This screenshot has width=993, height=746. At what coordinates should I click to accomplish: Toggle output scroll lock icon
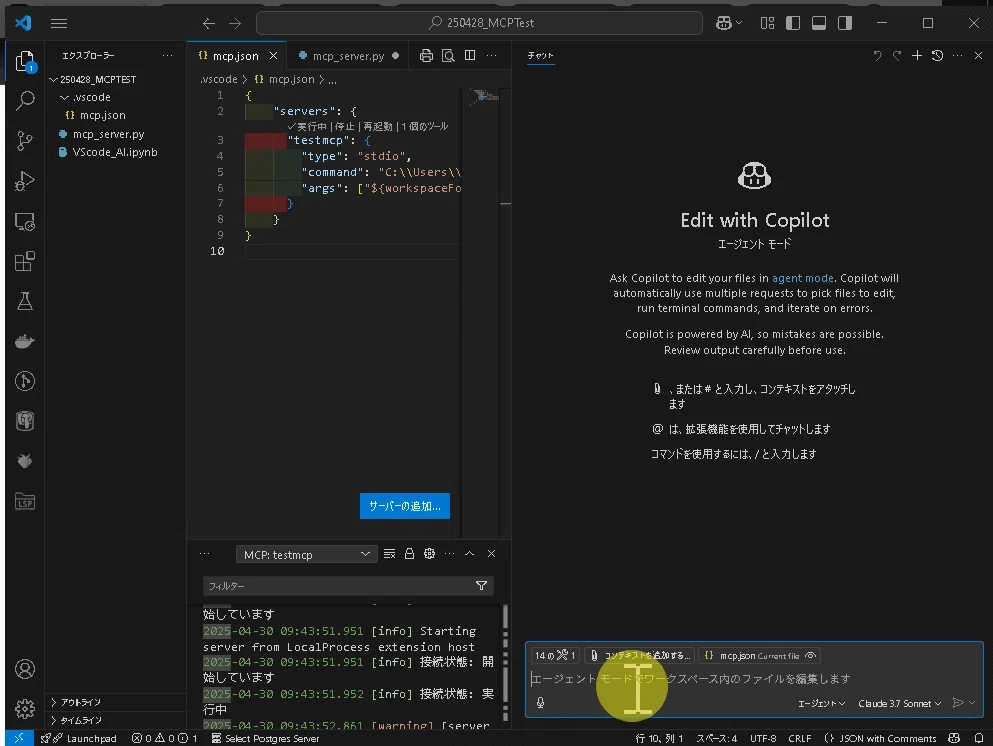pos(409,553)
